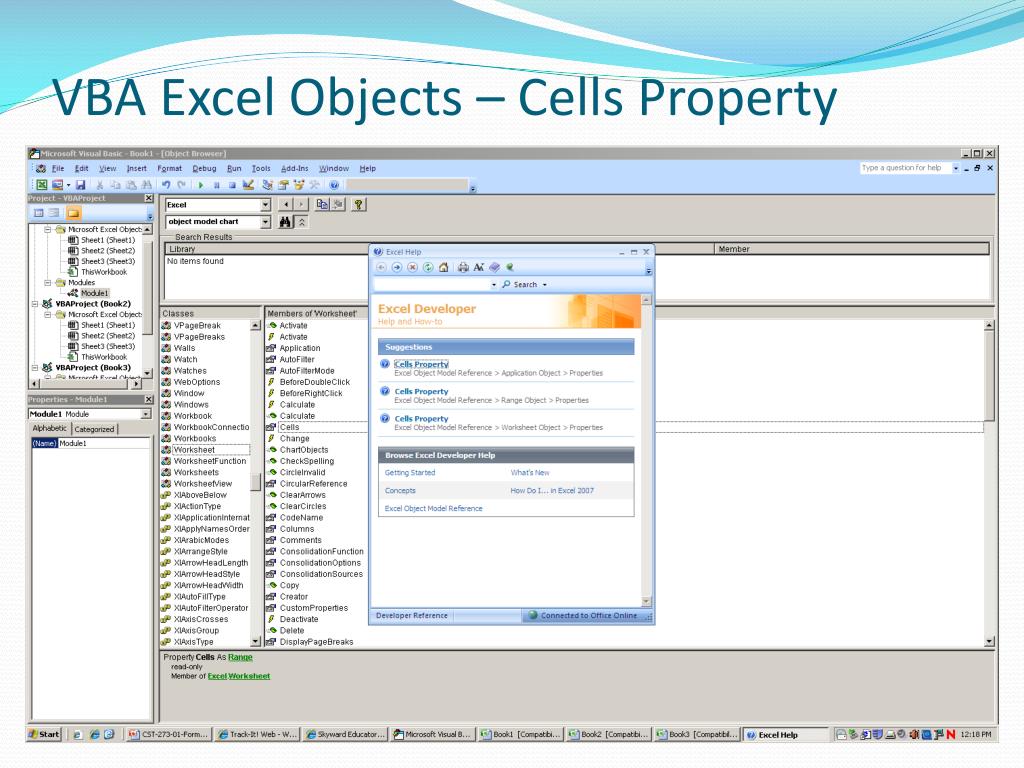Click down arrow of Classes list scrollbar
Viewport: 1024px width, 768px height.
pyautogui.click(x=255, y=642)
